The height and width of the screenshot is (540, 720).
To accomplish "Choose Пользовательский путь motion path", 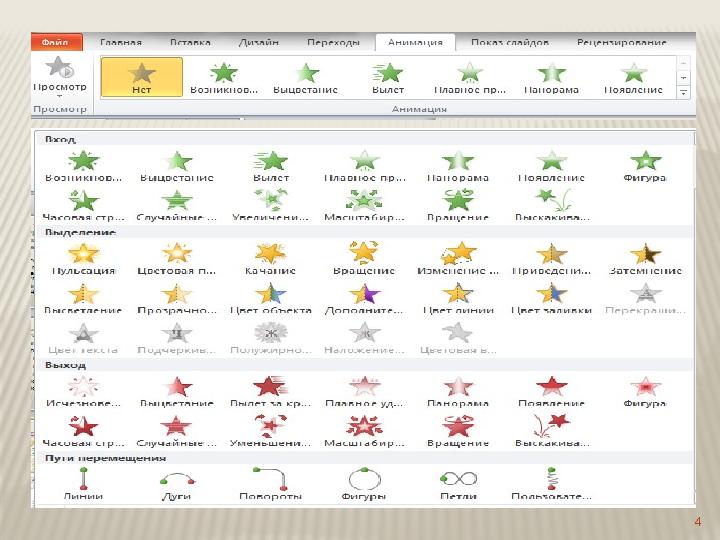I will coord(552,484).
